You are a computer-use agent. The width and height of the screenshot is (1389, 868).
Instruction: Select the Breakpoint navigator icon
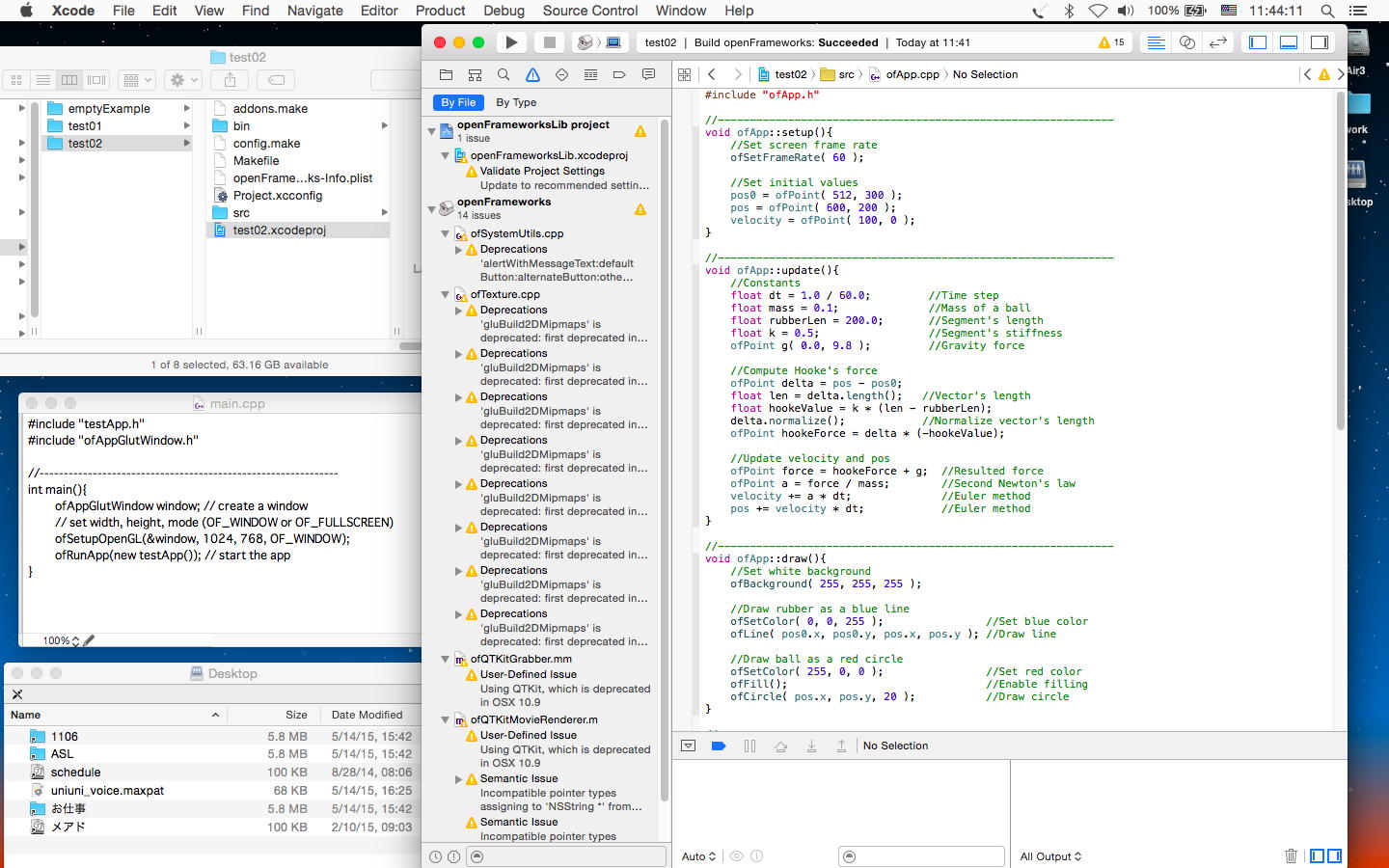(619, 74)
